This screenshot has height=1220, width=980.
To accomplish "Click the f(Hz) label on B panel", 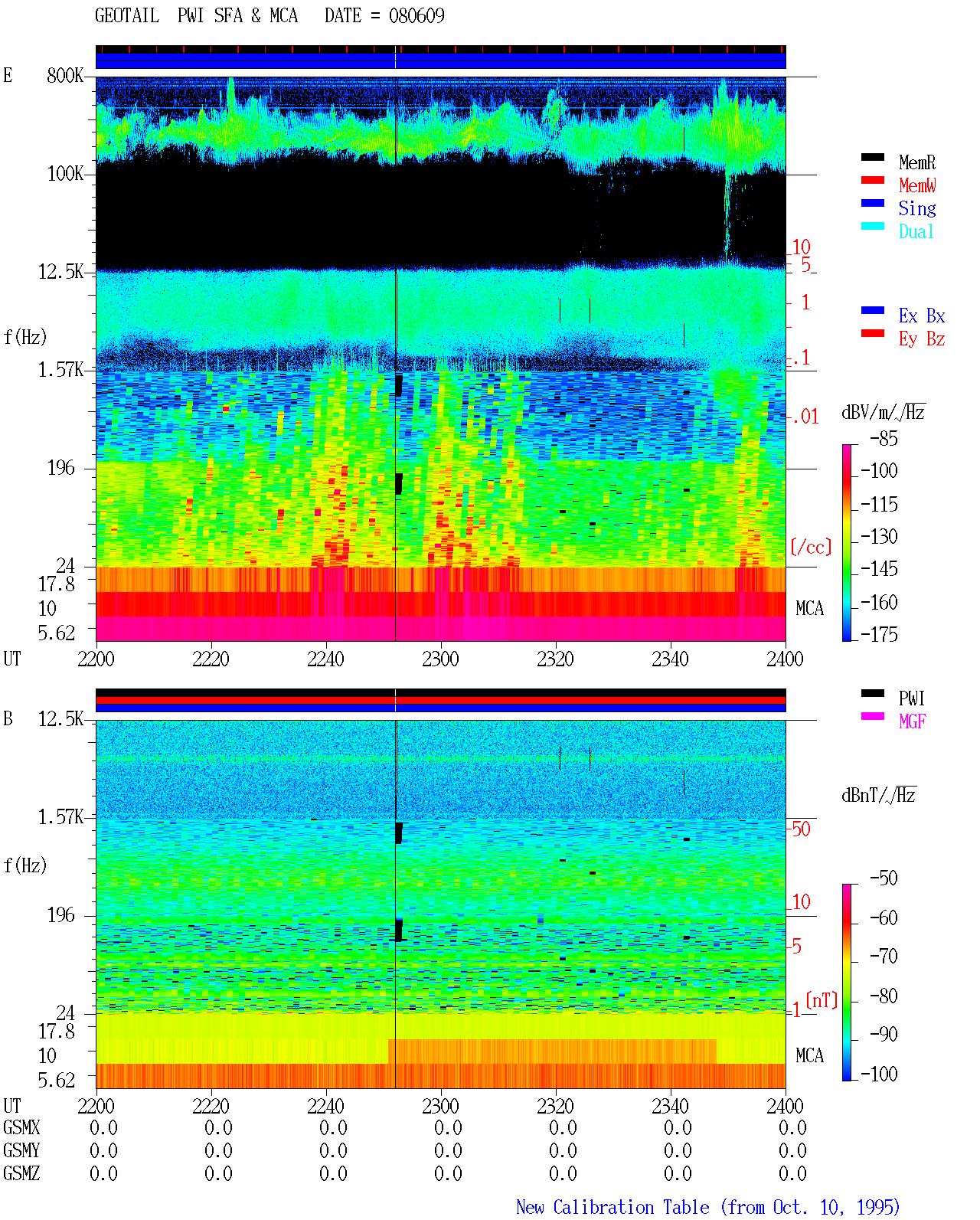I will tap(25, 865).
